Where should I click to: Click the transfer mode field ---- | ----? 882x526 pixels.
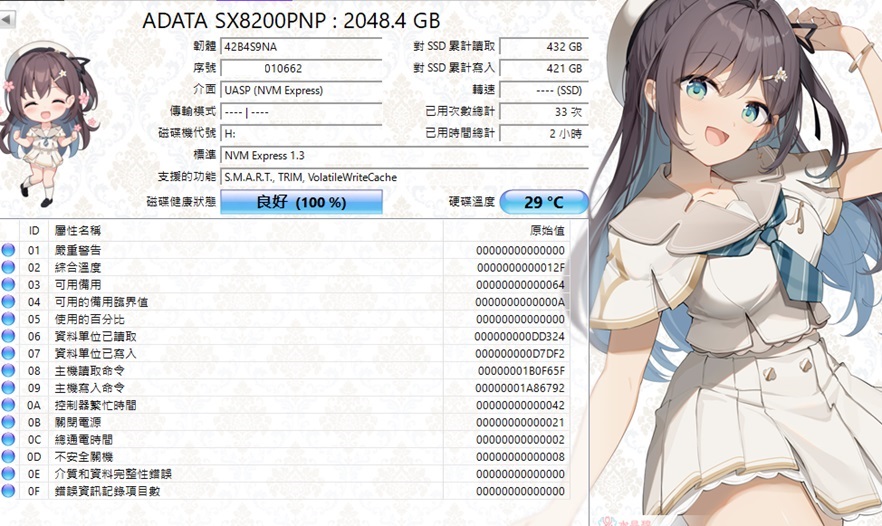pos(301,112)
